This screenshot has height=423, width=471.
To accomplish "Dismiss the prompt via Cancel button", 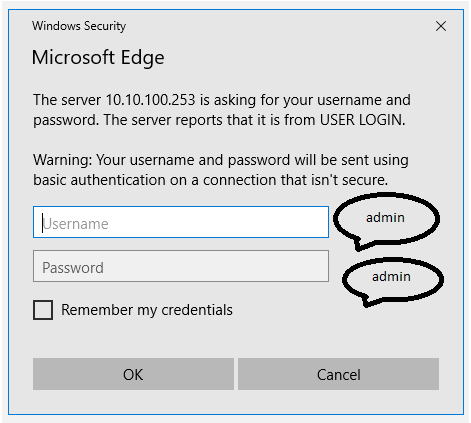I will point(338,374).
